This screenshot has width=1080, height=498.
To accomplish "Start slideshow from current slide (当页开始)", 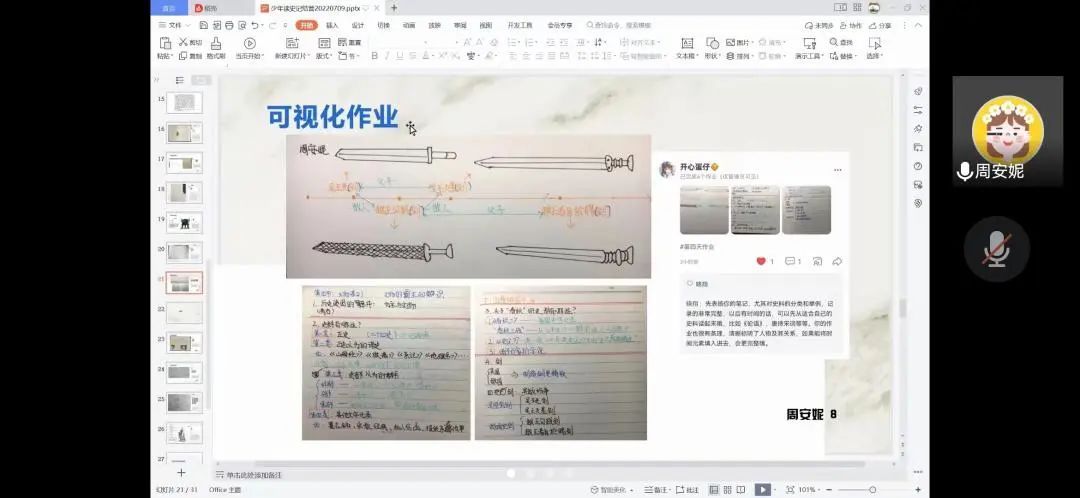I will (x=249, y=43).
